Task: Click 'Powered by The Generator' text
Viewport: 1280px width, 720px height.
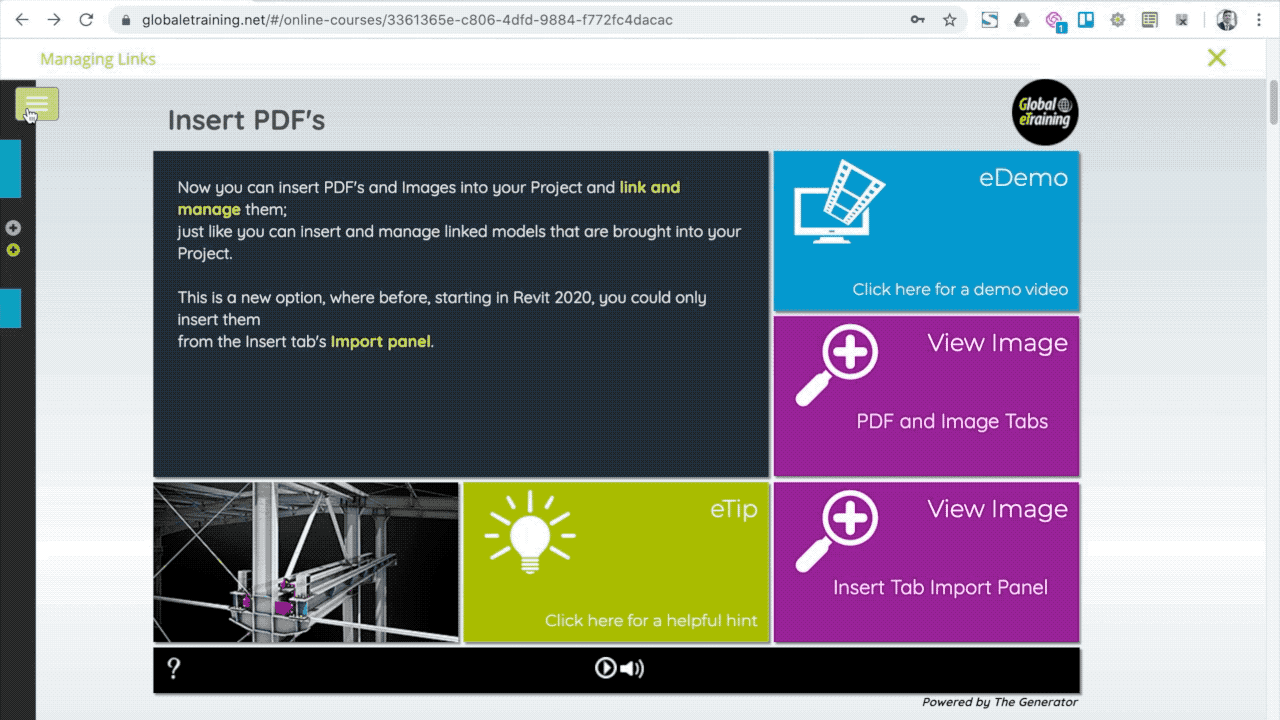Action: (x=1000, y=702)
